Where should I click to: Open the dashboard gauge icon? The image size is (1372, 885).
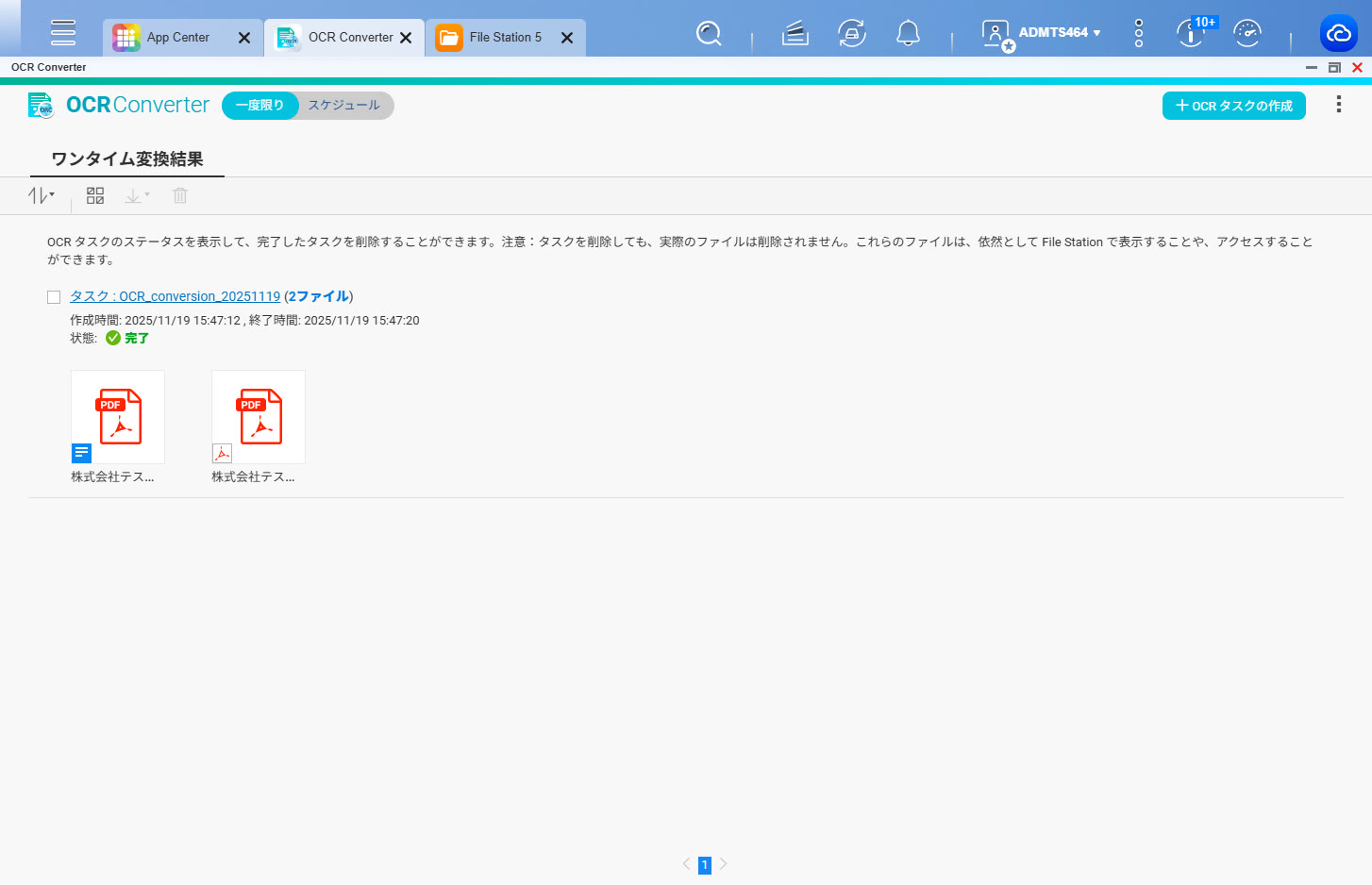click(x=1247, y=34)
